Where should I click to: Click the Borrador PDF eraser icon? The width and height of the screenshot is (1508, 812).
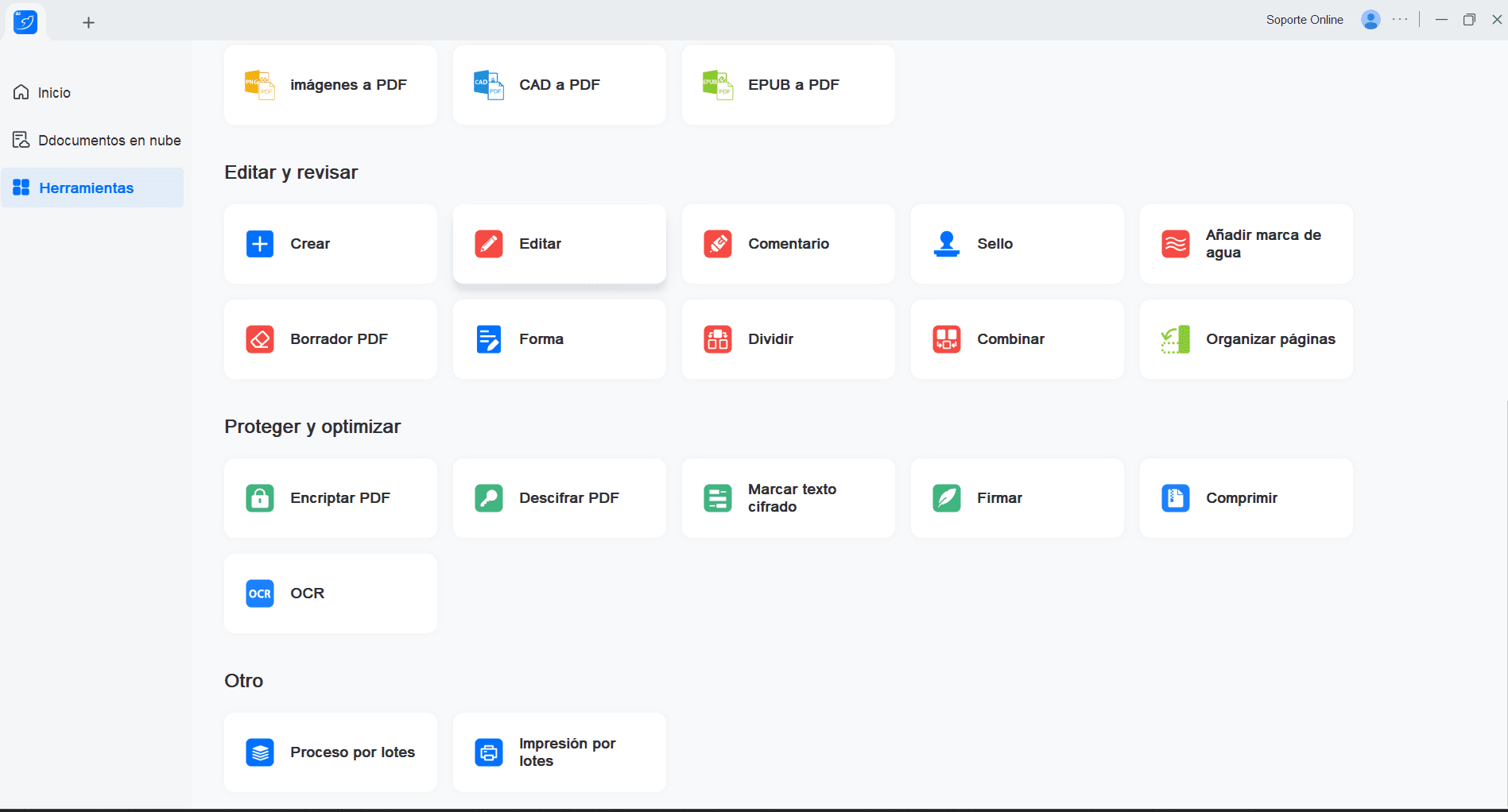pos(260,339)
